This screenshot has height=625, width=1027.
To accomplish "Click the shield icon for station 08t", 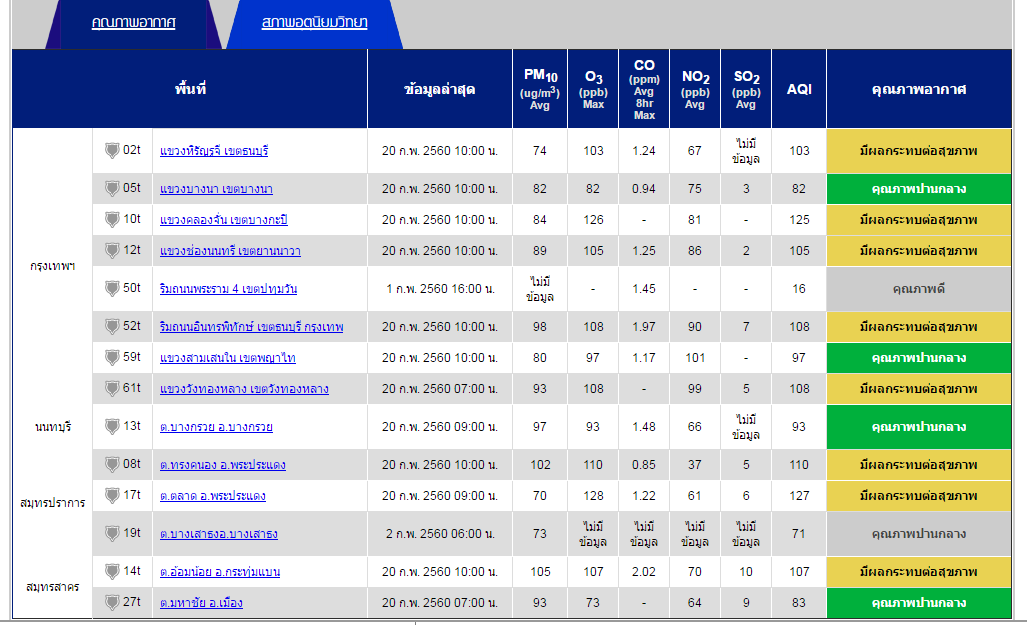I will (112, 464).
